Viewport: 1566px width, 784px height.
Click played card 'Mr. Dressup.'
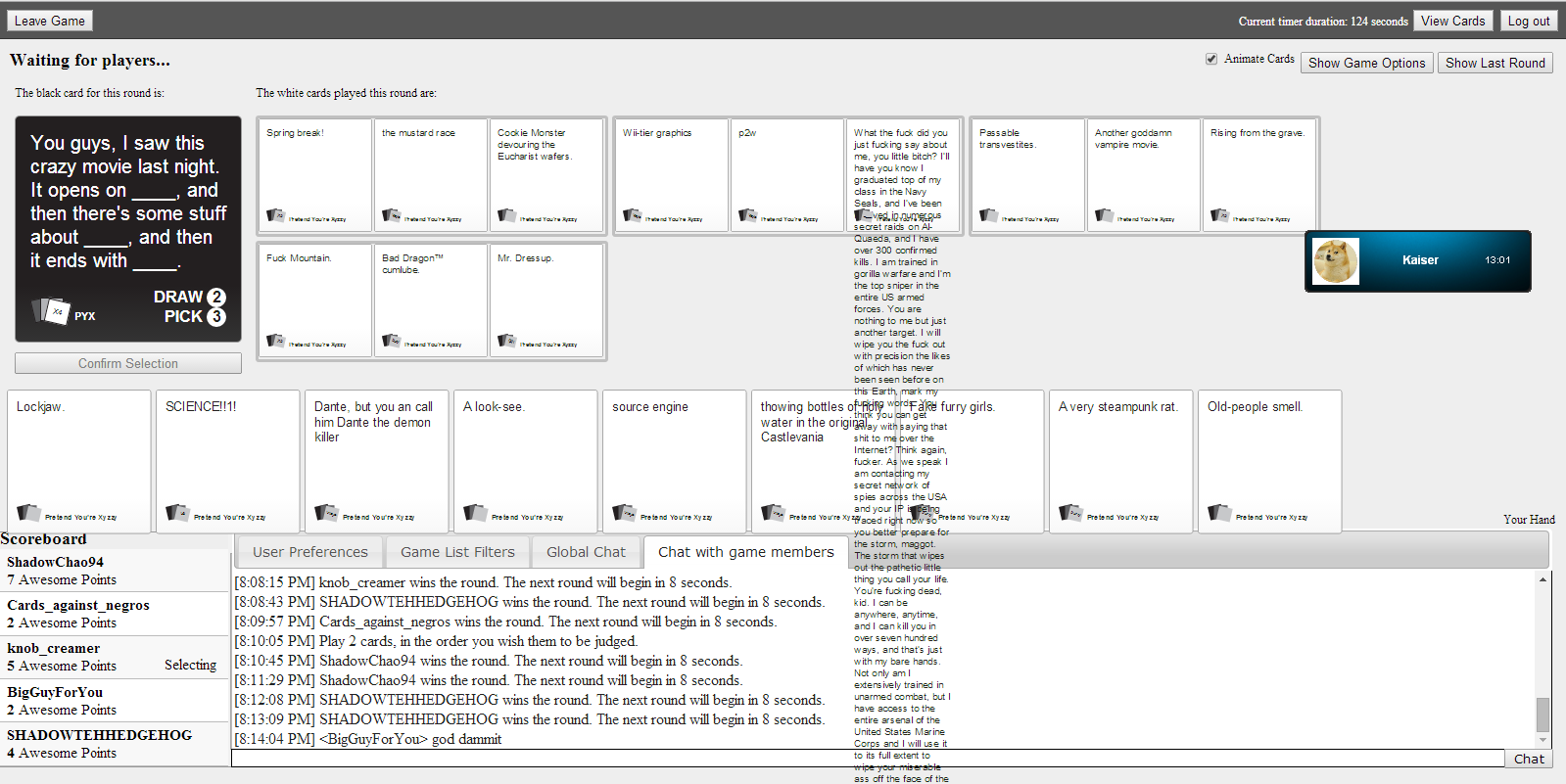tap(546, 300)
